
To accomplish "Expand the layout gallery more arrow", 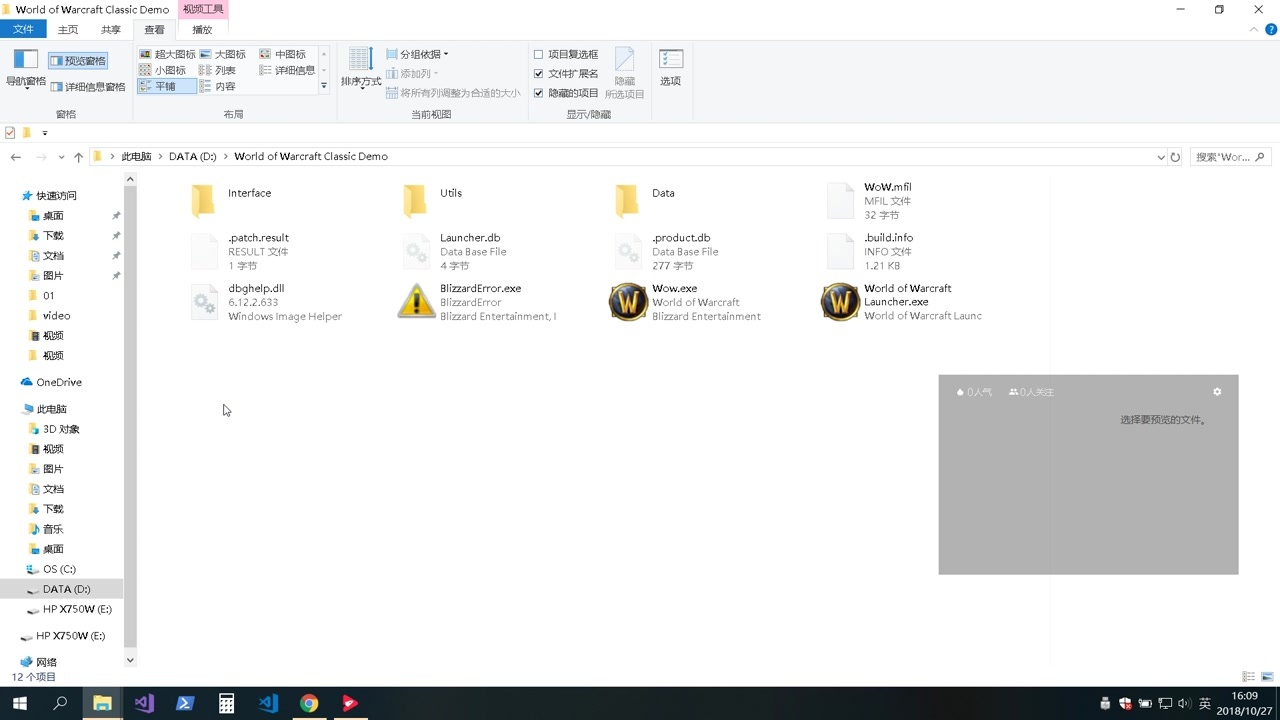I will point(324,86).
